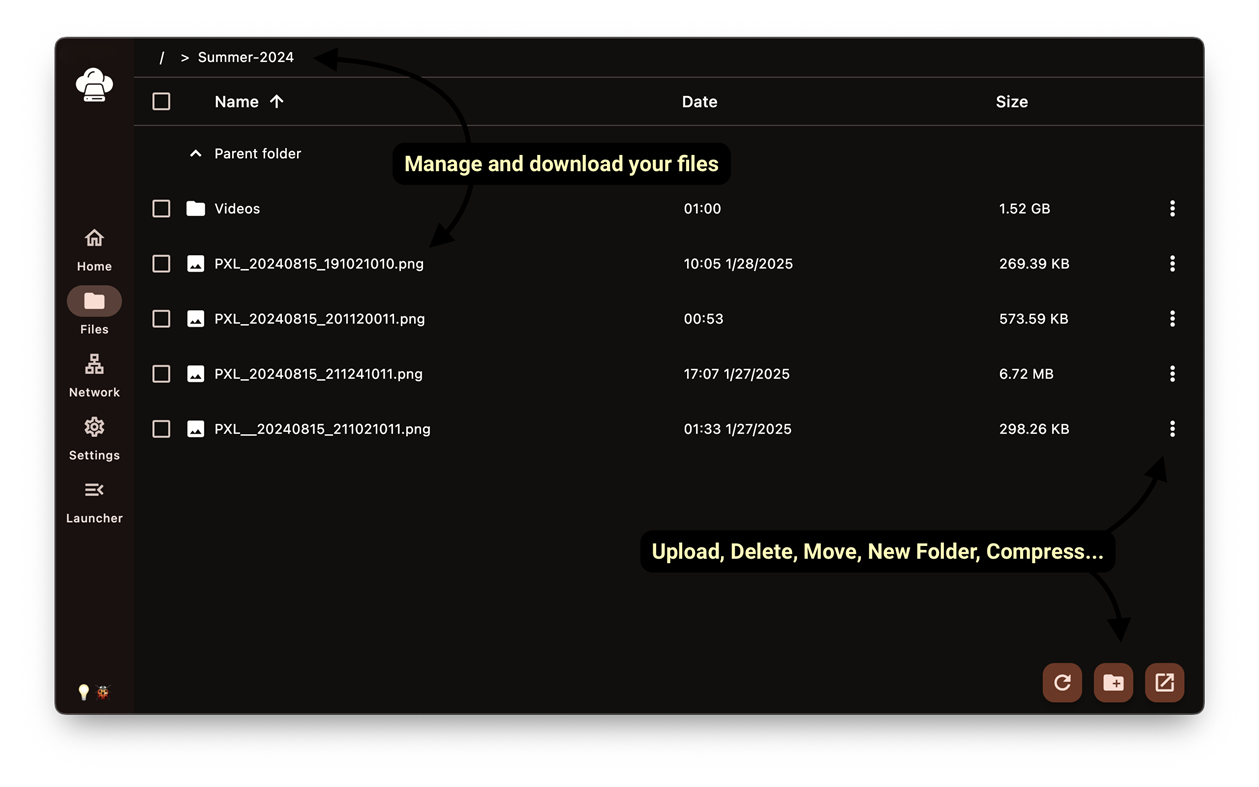Select the Files icon in the sidebar
1259x787 pixels.
(93, 300)
